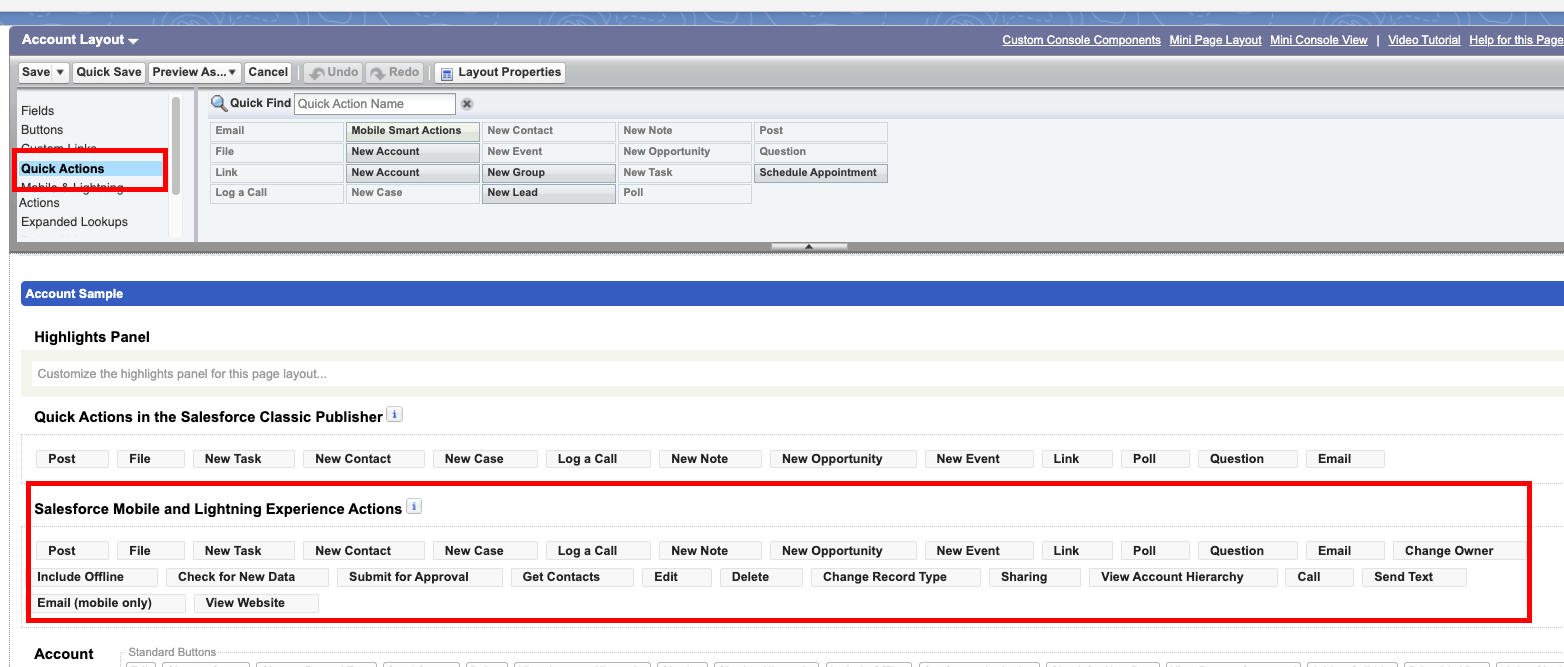The image size is (1564, 667).
Task: Select New Case in the palette
Action: (x=413, y=193)
